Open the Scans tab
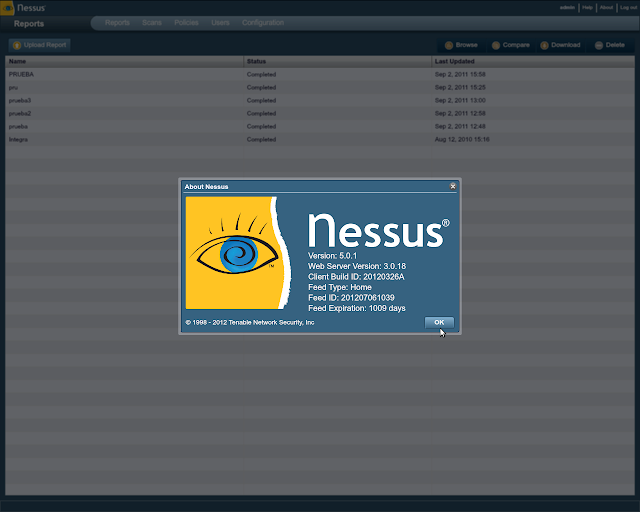Viewport: 640px width, 512px height. tap(152, 23)
